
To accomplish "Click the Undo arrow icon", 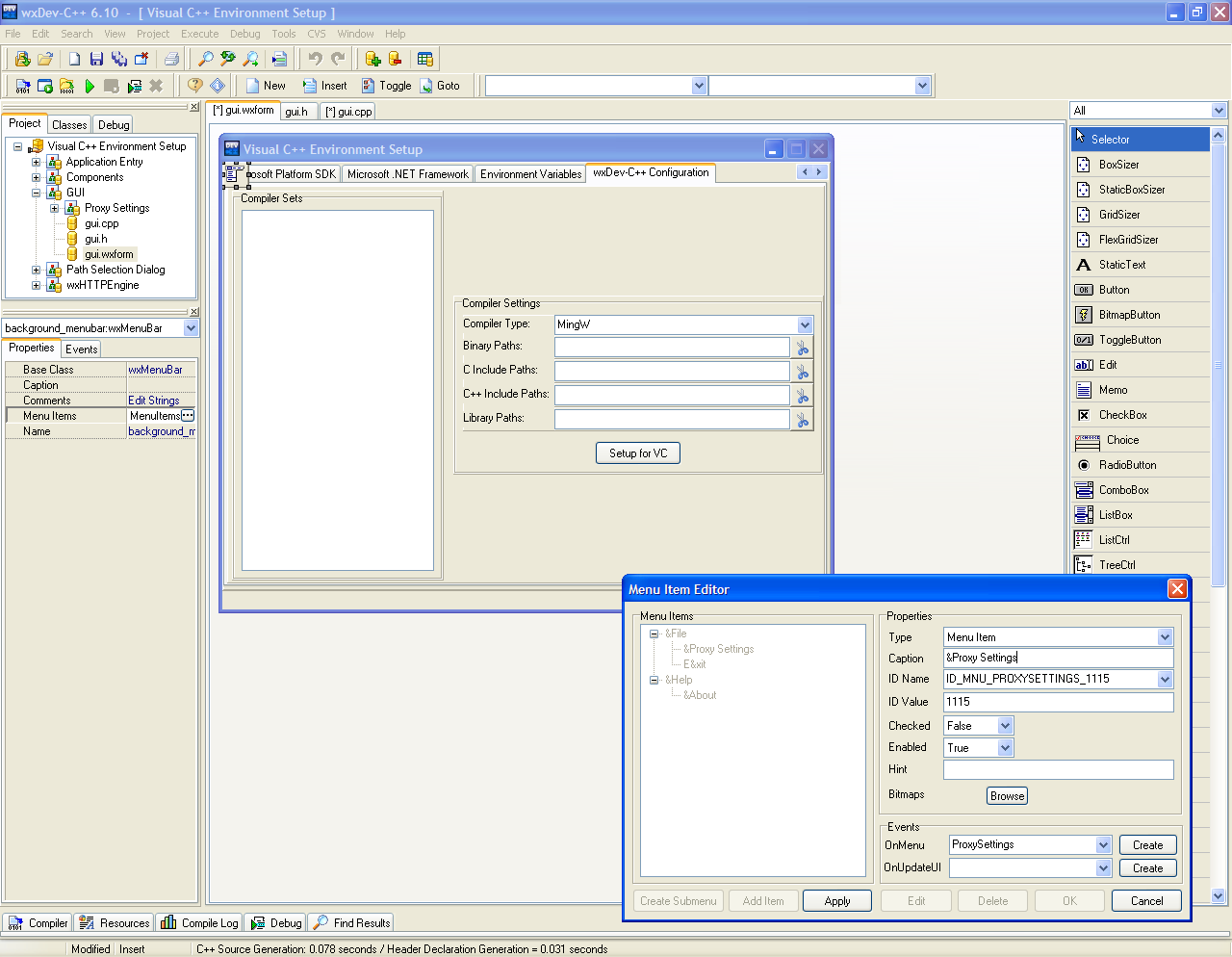I will (x=315, y=59).
